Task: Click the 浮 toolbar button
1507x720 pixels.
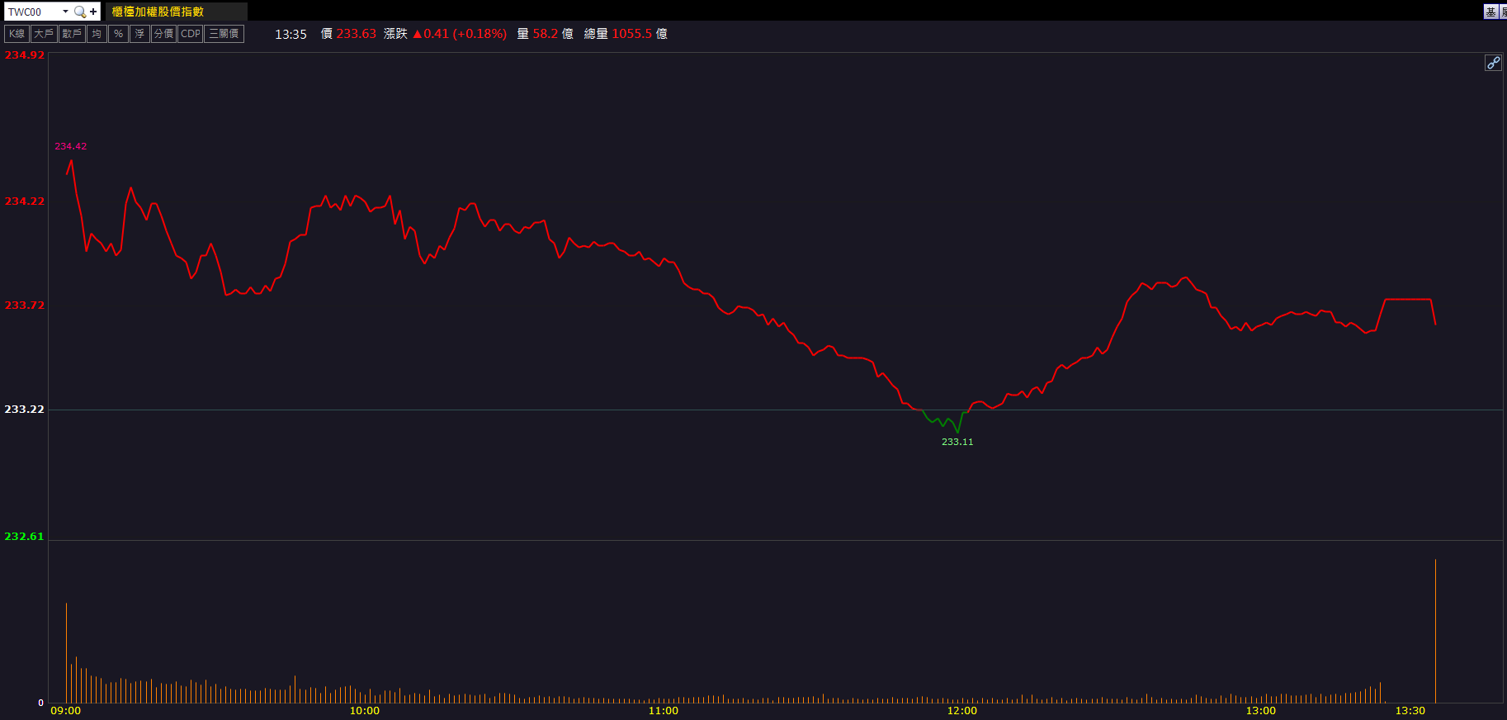Action: point(139,34)
